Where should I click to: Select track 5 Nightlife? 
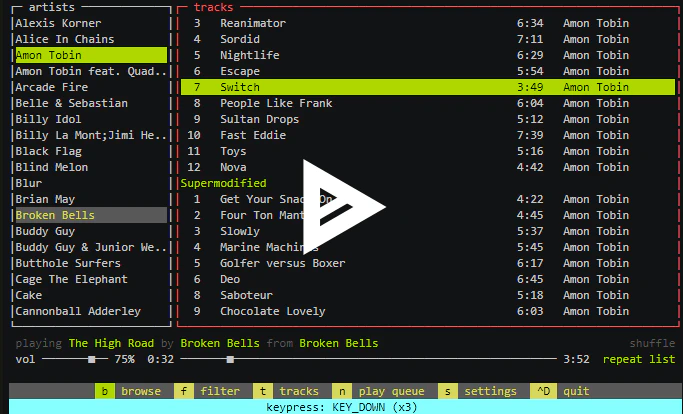(x=428, y=55)
